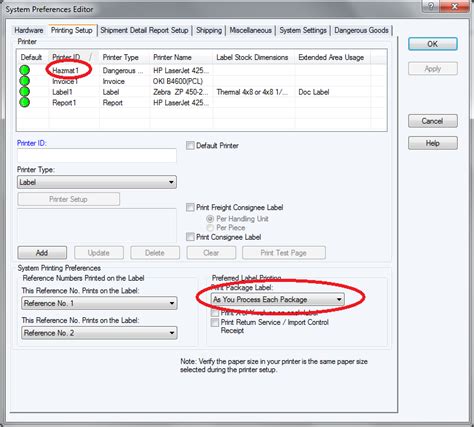Click the Dangerous printer type cell
The height and width of the screenshot is (427, 474).
click(123, 70)
